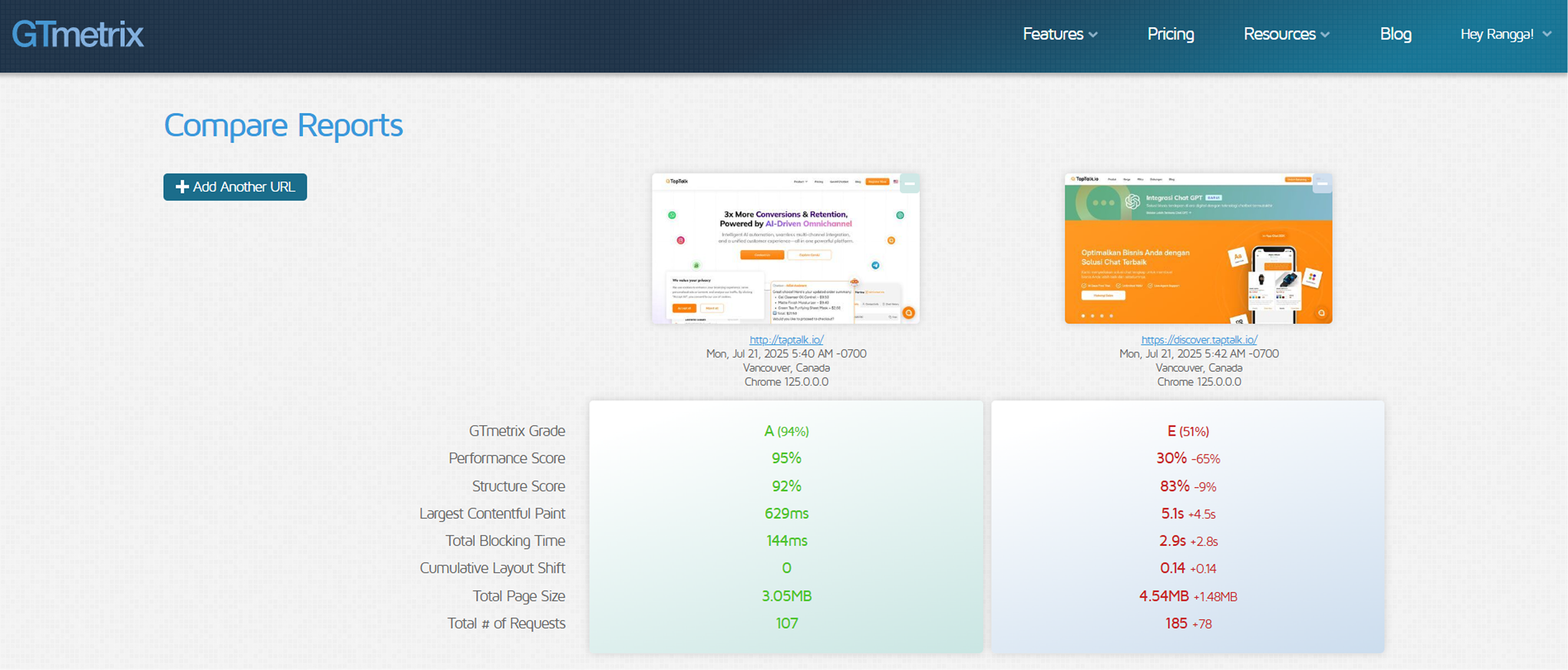1568x670 pixels.
Task: Click the plus icon on Add Another URL
Action: click(182, 187)
